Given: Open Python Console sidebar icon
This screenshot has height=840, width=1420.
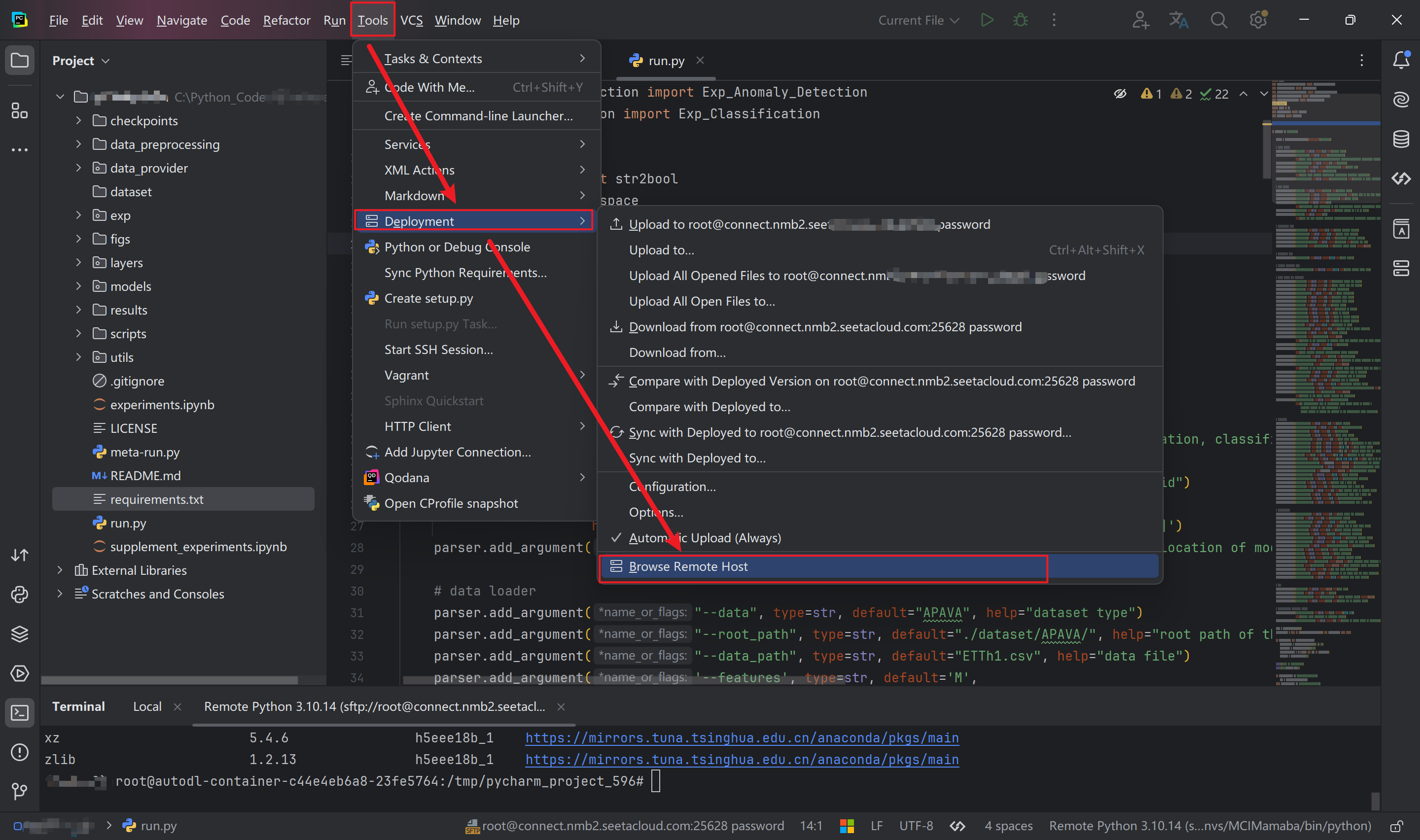Looking at the screenshot, I should point(20,595).
